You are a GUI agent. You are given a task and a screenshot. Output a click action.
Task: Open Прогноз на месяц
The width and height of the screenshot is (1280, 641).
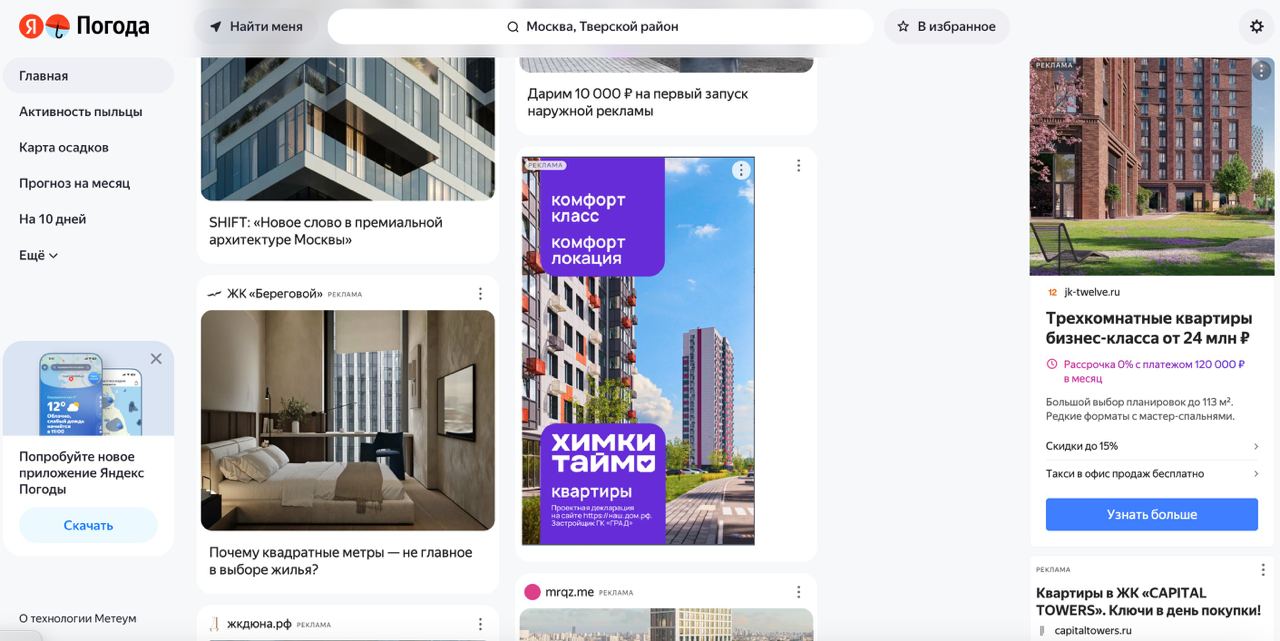(75, 184)
